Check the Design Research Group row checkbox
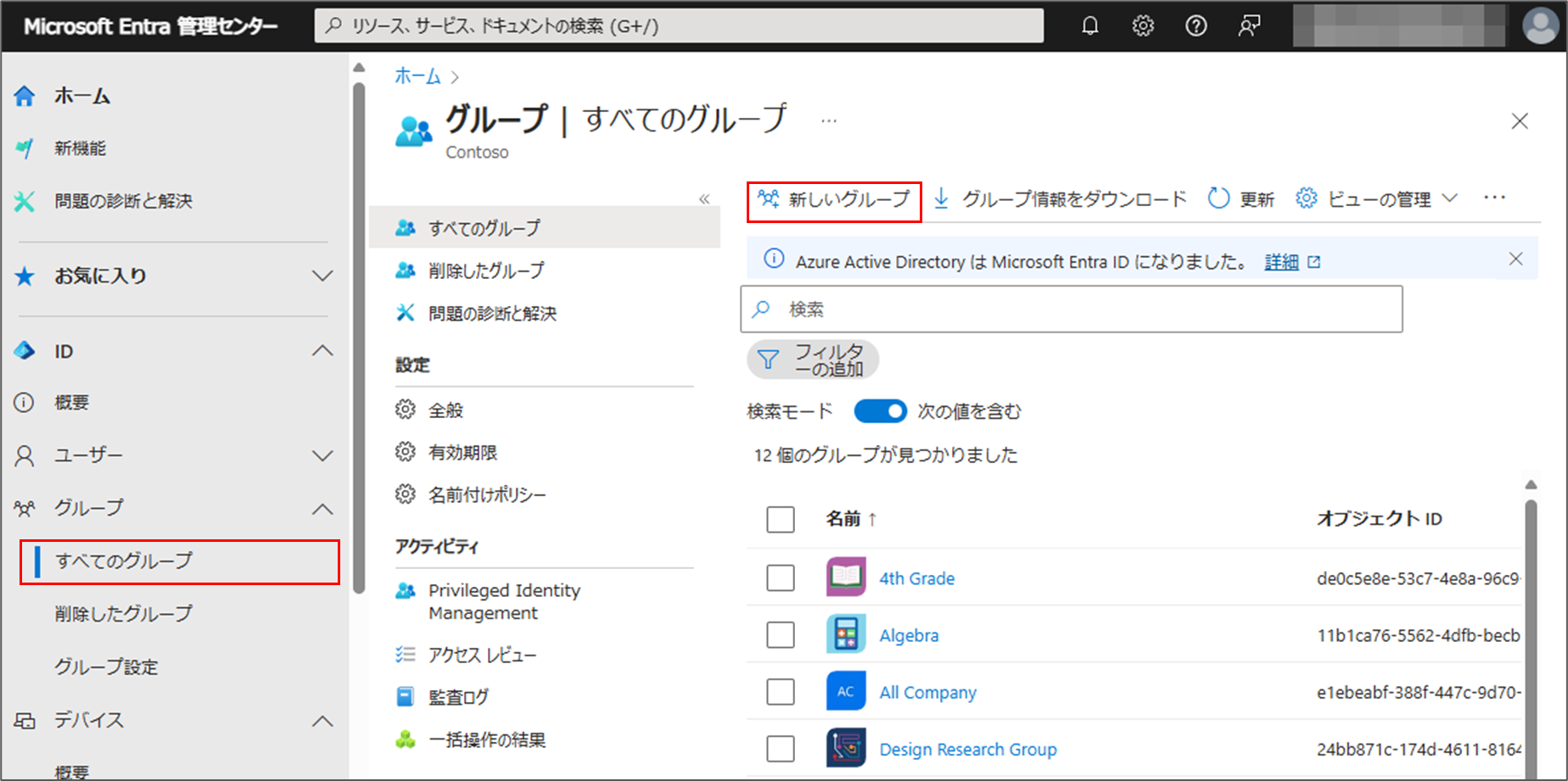 pyautogui.click(x=781, y=749)
